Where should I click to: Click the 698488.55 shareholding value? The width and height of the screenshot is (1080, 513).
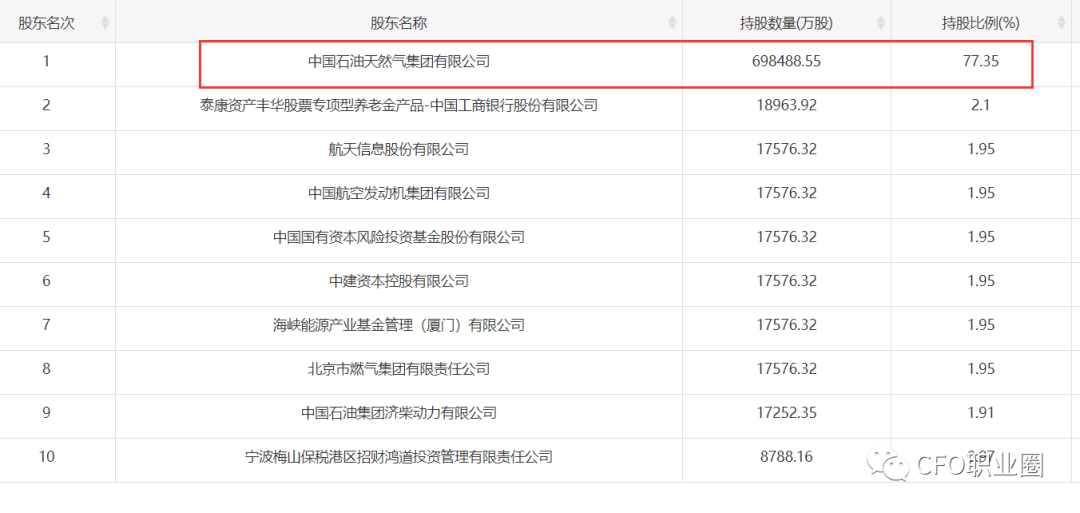pyautogui.click(x=786, y=61)
